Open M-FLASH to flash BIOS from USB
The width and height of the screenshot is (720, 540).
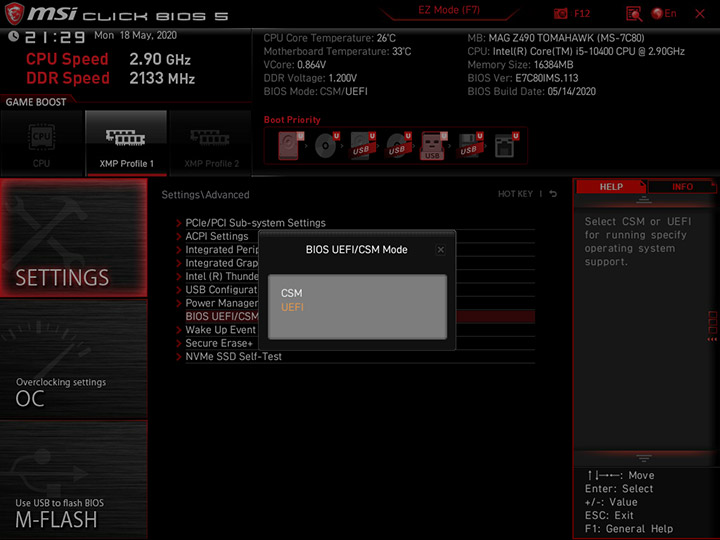click(x=73, y=479)
